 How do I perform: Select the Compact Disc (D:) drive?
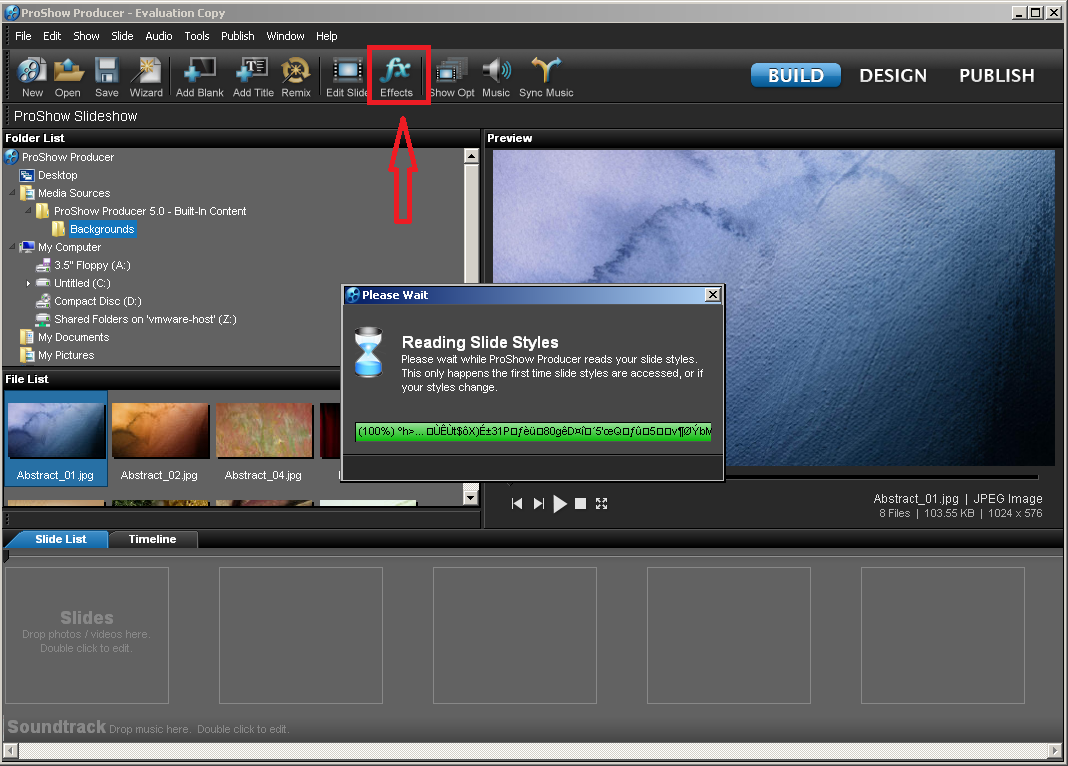click(89, 301)
